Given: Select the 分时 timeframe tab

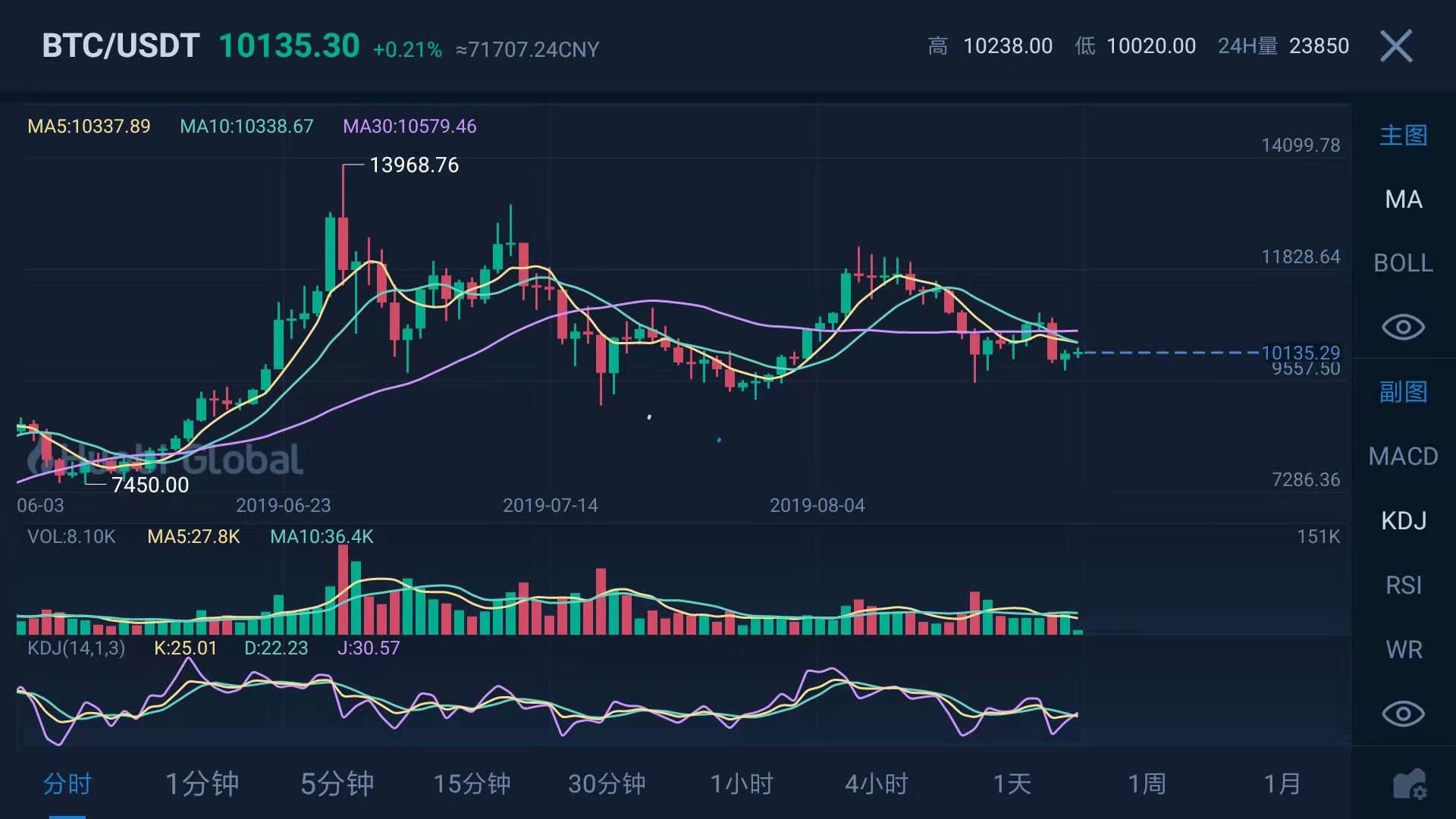Looking at the screenshot, I should (x=67, y=784).
